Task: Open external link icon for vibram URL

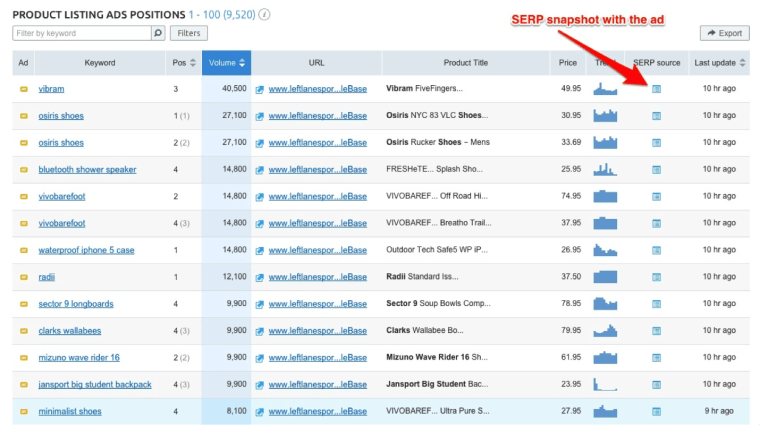Action: coord(260,89)
